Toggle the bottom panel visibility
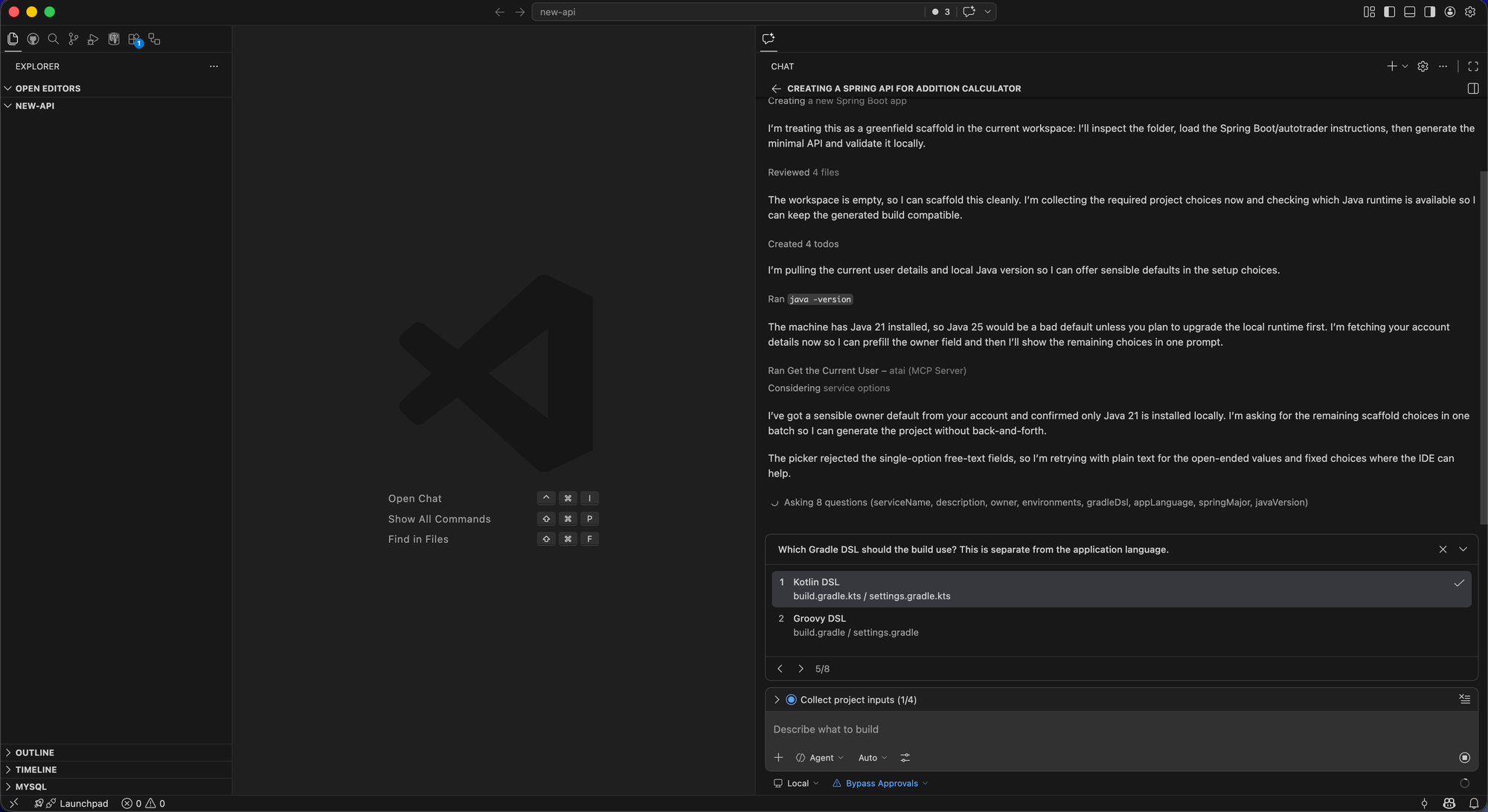 click(x=1409, y=12)
